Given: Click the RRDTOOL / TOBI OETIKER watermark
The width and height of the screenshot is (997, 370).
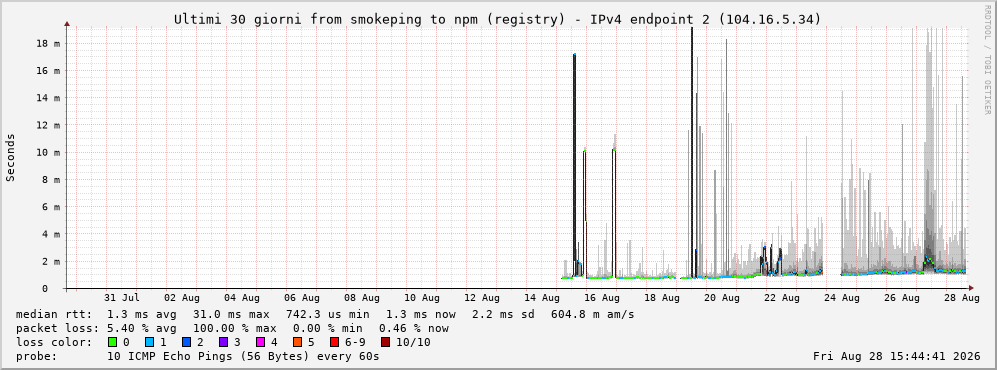Looking at the screenshot, I should tap(987, 60).
